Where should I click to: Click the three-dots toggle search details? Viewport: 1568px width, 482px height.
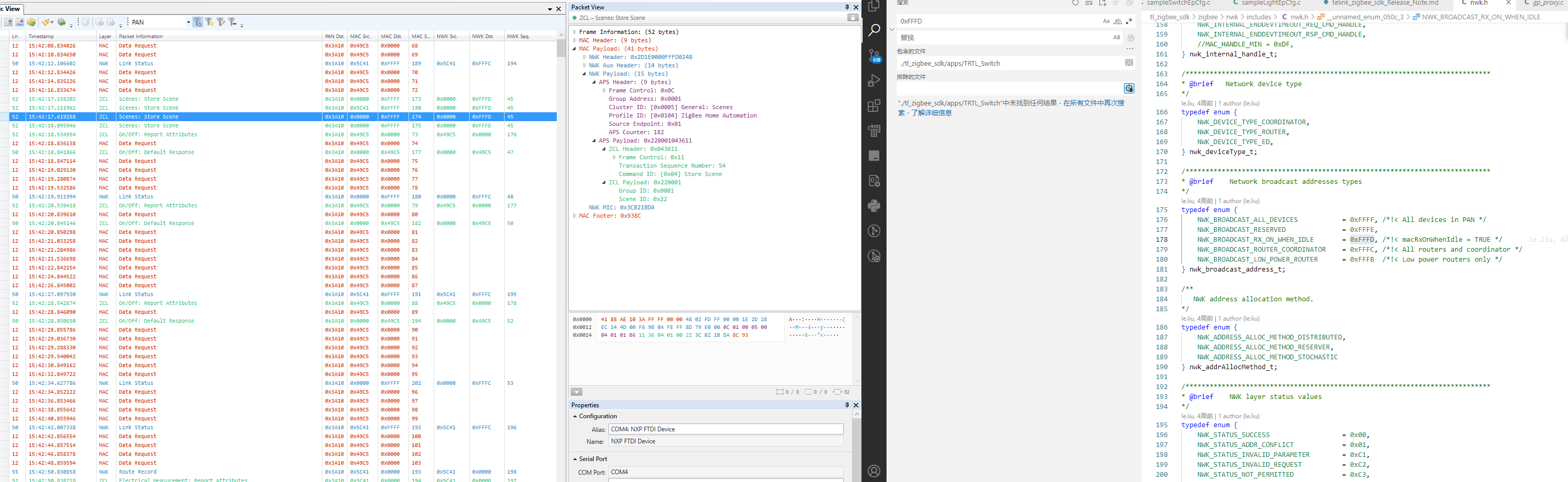click(x=1130, y=49)
